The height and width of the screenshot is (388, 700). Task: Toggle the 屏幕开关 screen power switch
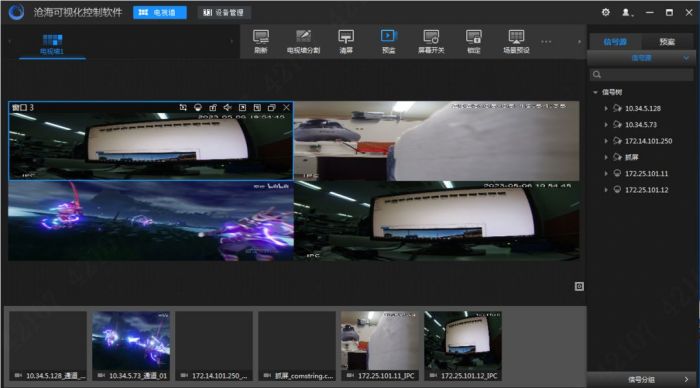coord(431,41)
